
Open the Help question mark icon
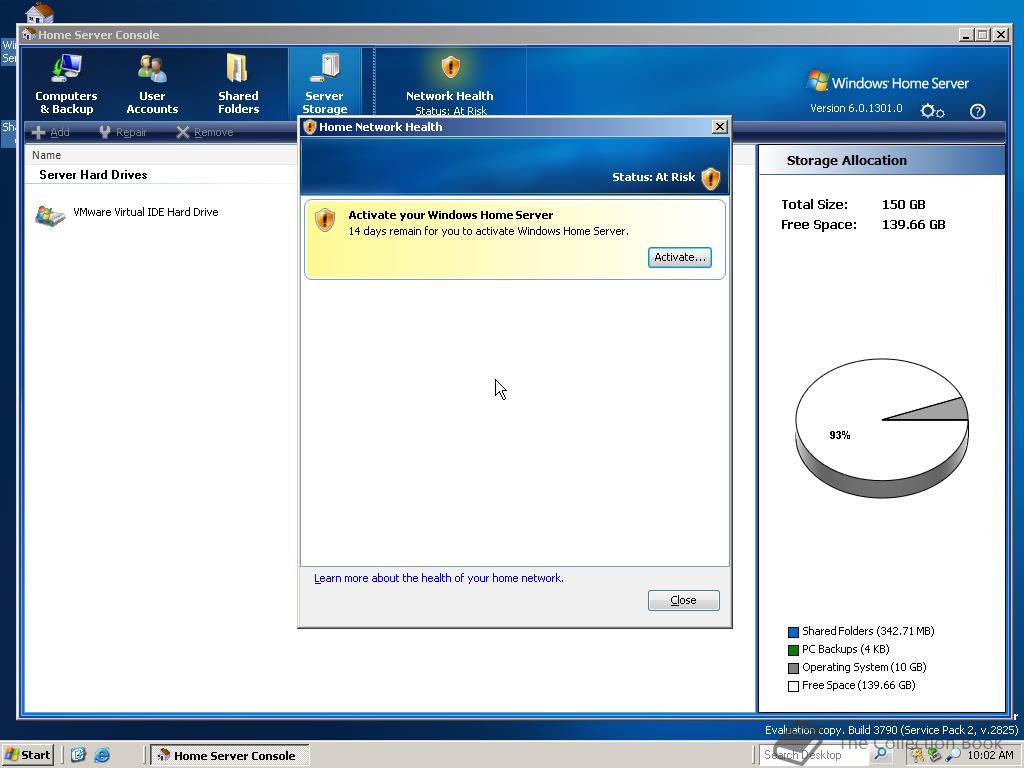[977, 111]
